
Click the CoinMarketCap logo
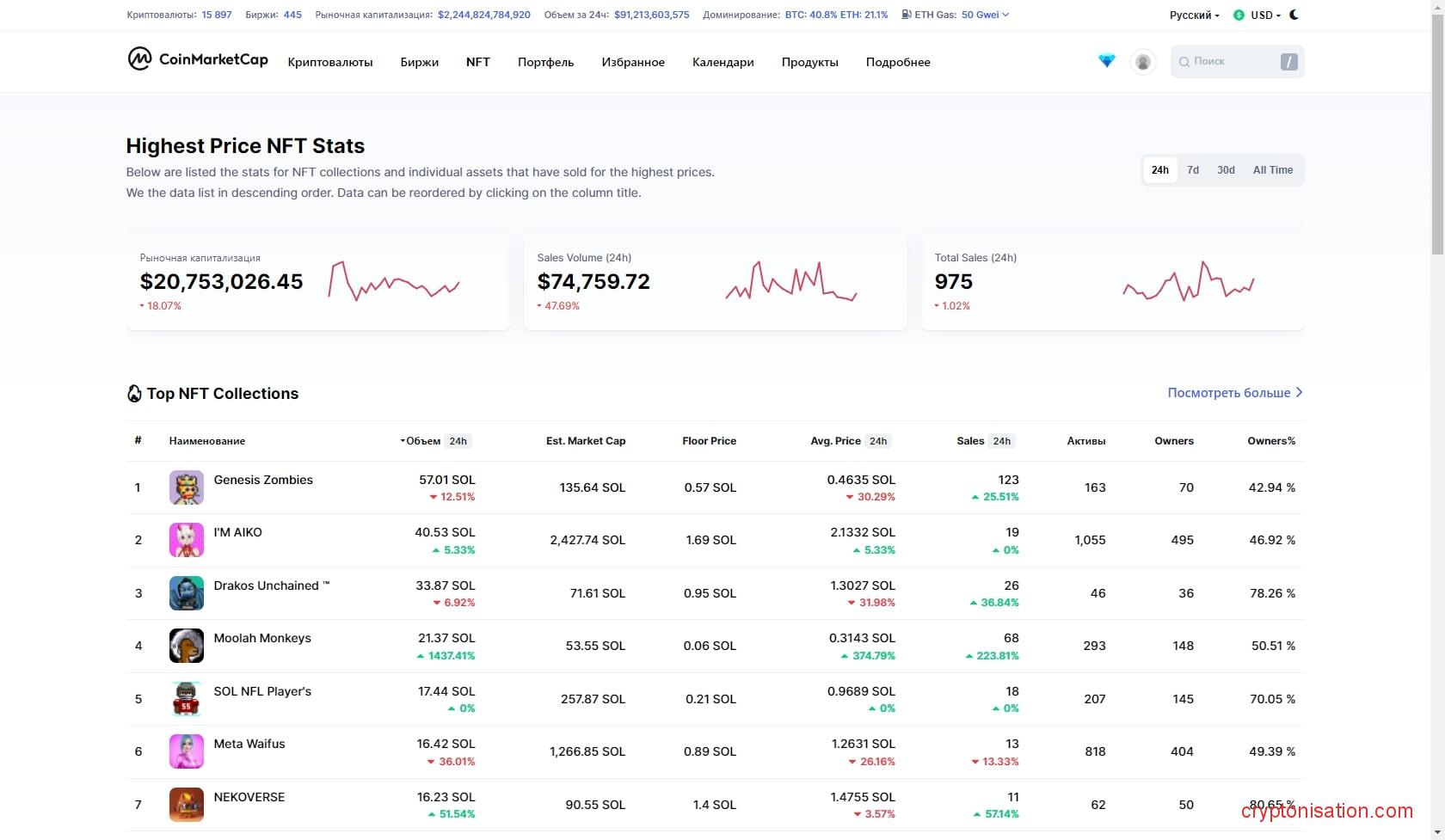[198, 59]
